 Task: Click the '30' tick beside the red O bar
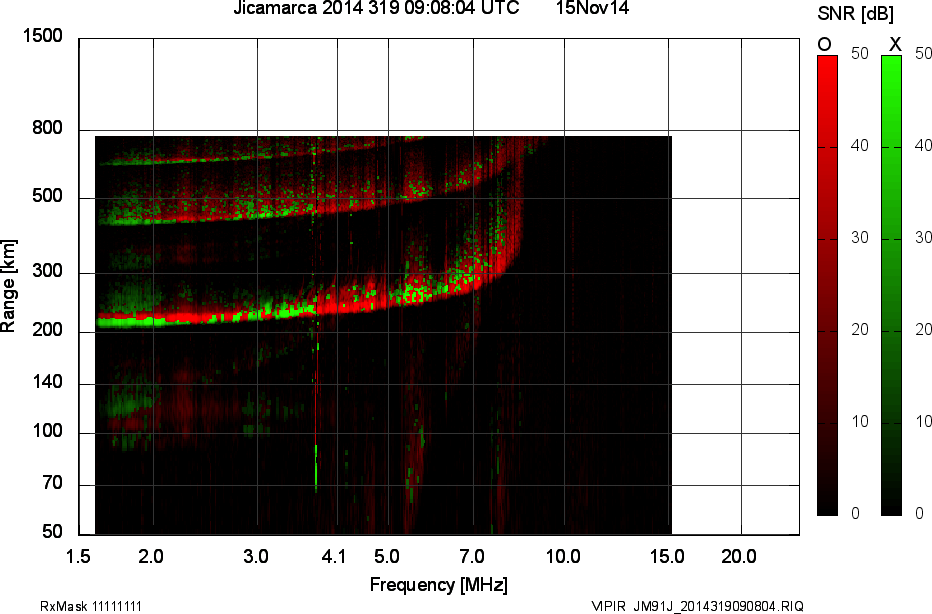click(859, 238)
